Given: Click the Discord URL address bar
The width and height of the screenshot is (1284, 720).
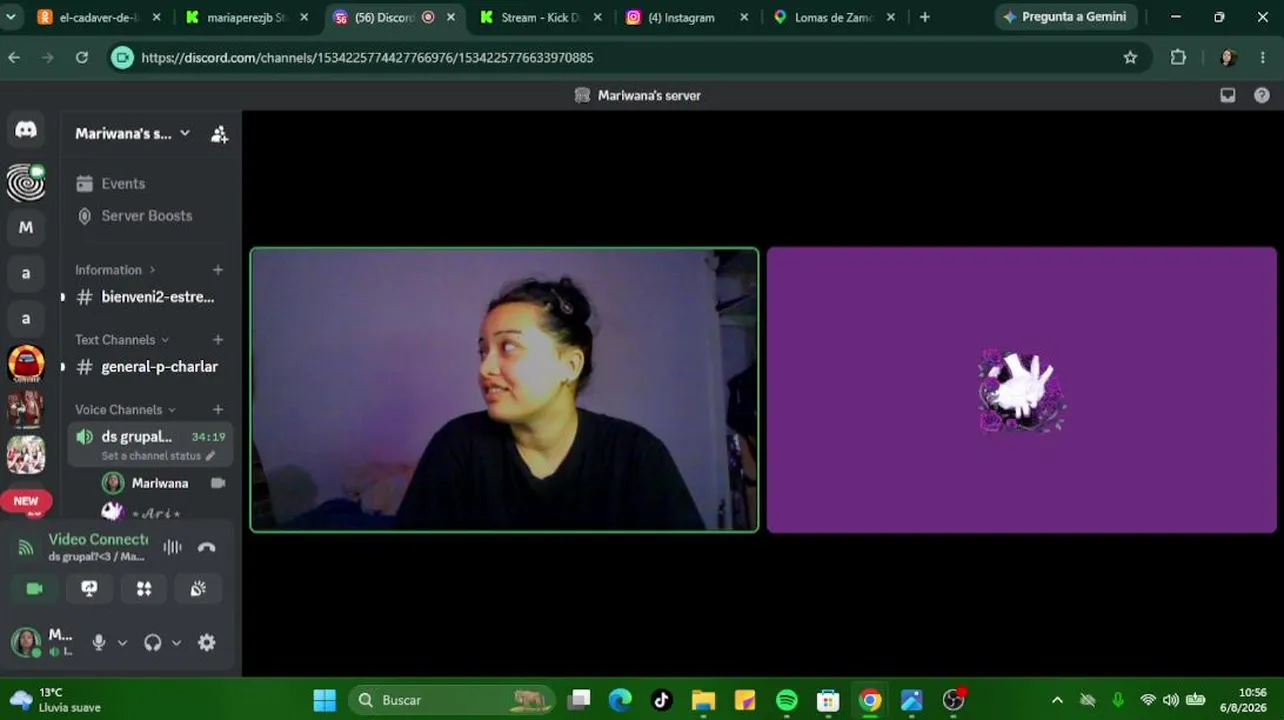Looking at the screenshot, I should pos(626,58).
